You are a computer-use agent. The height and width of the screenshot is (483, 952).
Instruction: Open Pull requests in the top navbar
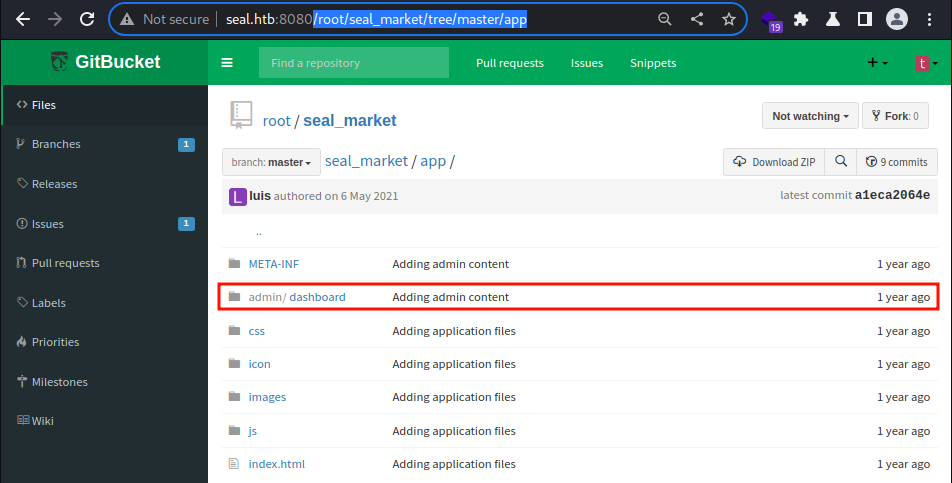click(509, 63)
